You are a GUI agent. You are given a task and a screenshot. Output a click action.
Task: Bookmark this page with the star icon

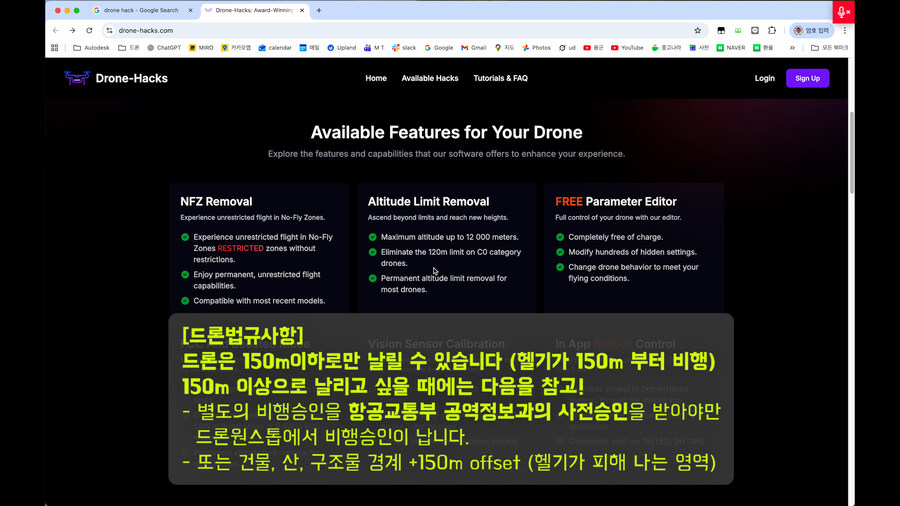click(x=697, y=30)
